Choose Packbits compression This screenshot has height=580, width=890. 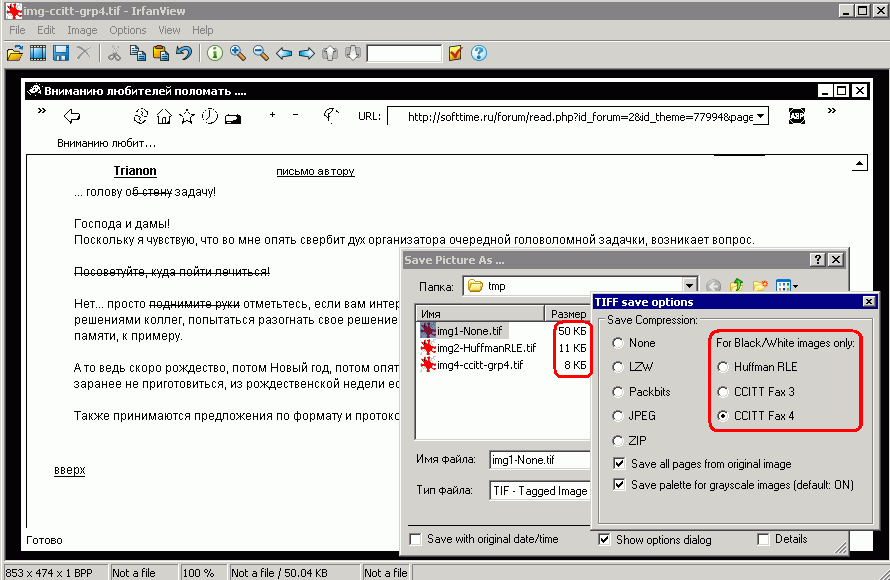click(x=618, y=392)
